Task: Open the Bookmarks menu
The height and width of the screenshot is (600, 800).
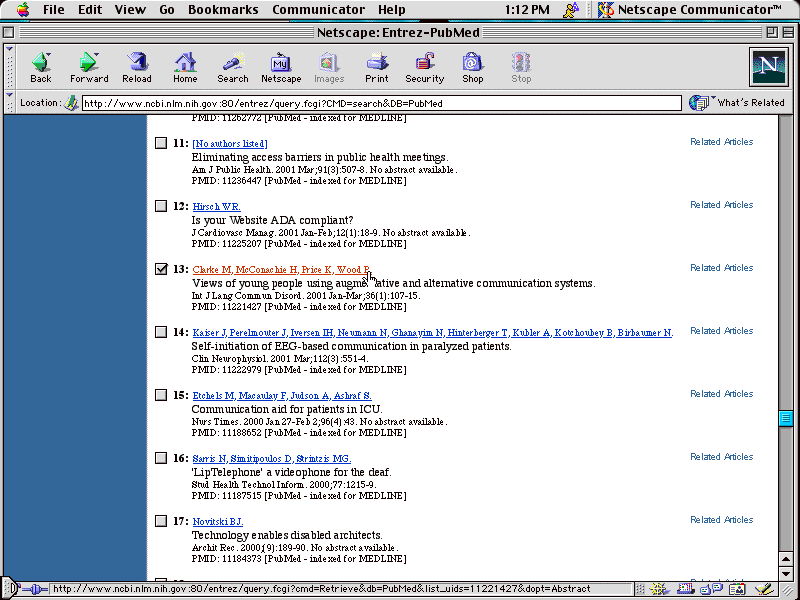Action: click(x=223, y=9)
